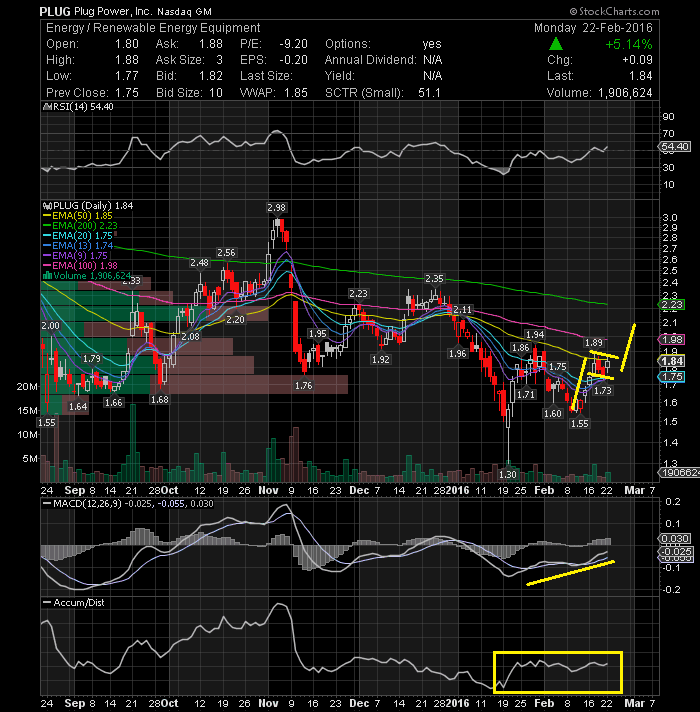
Task: Click the 1.94 price label
Action: pyautogui.click(x=535, y=335)
